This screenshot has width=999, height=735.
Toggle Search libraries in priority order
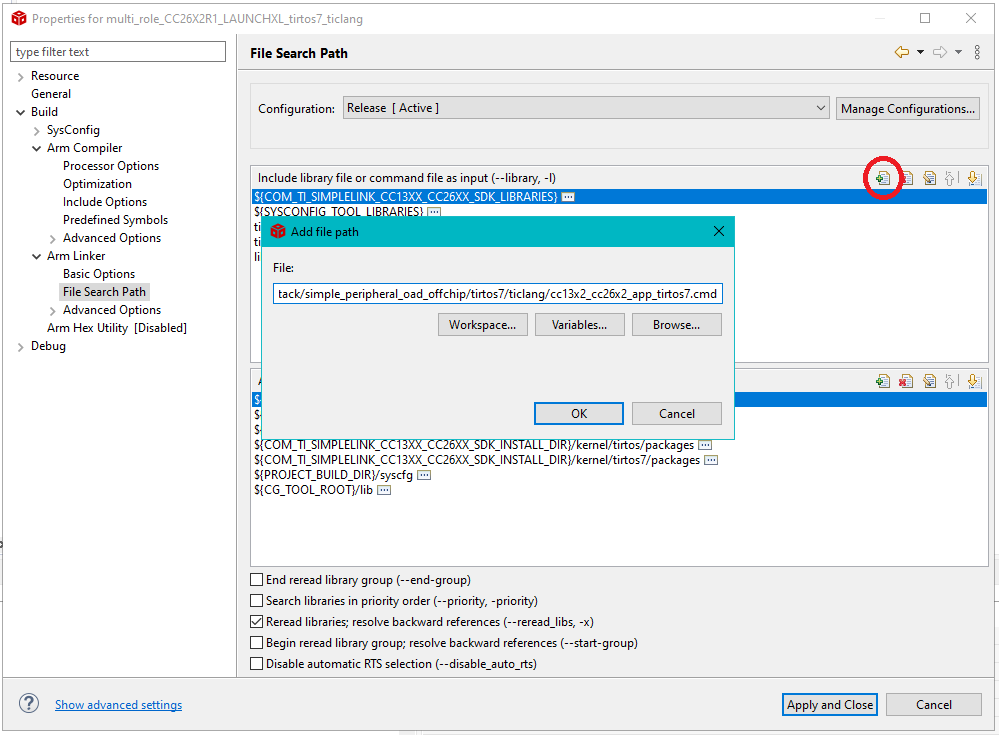[x=257, y=601]
